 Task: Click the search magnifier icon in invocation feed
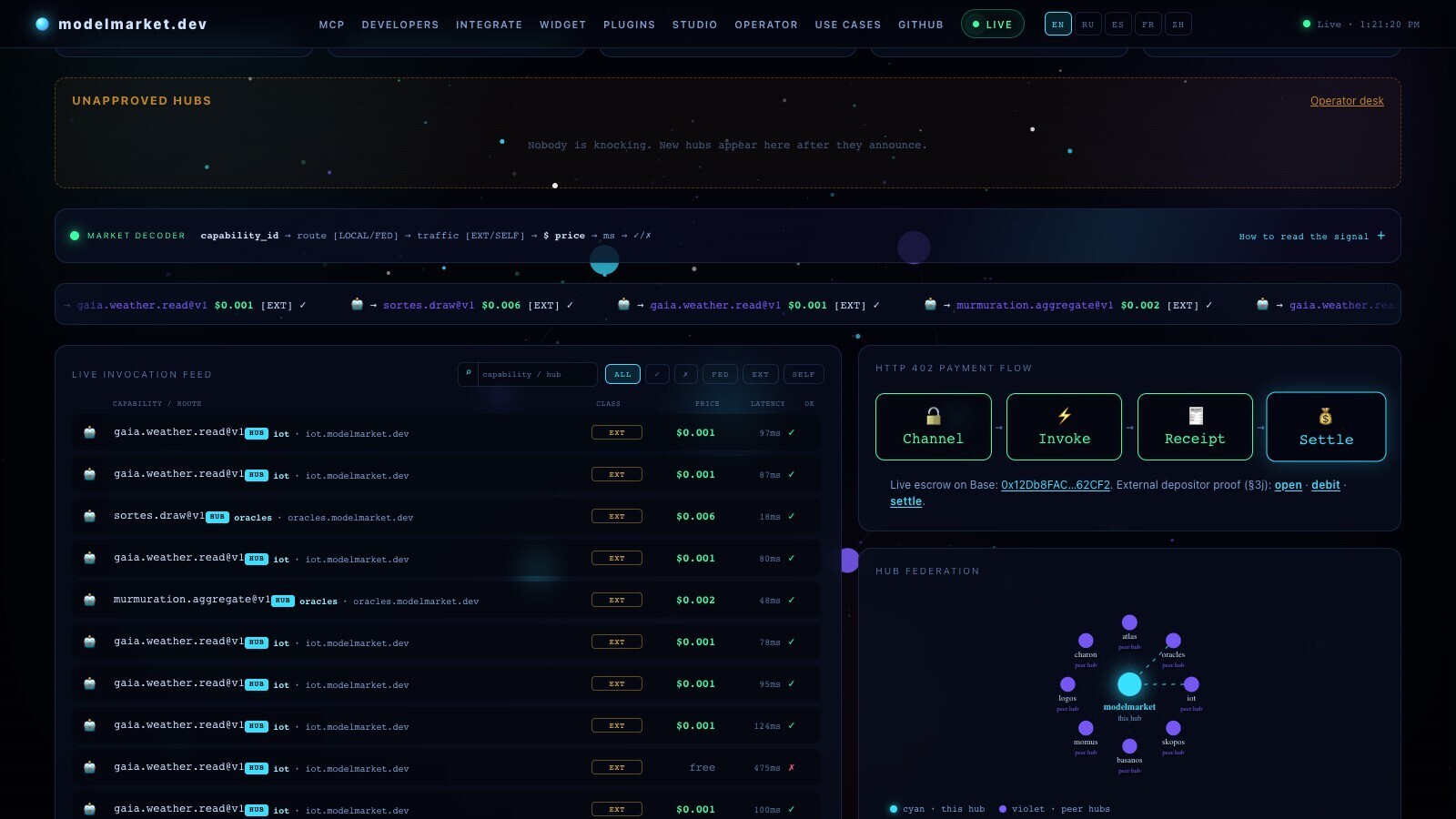coord(469,373)
